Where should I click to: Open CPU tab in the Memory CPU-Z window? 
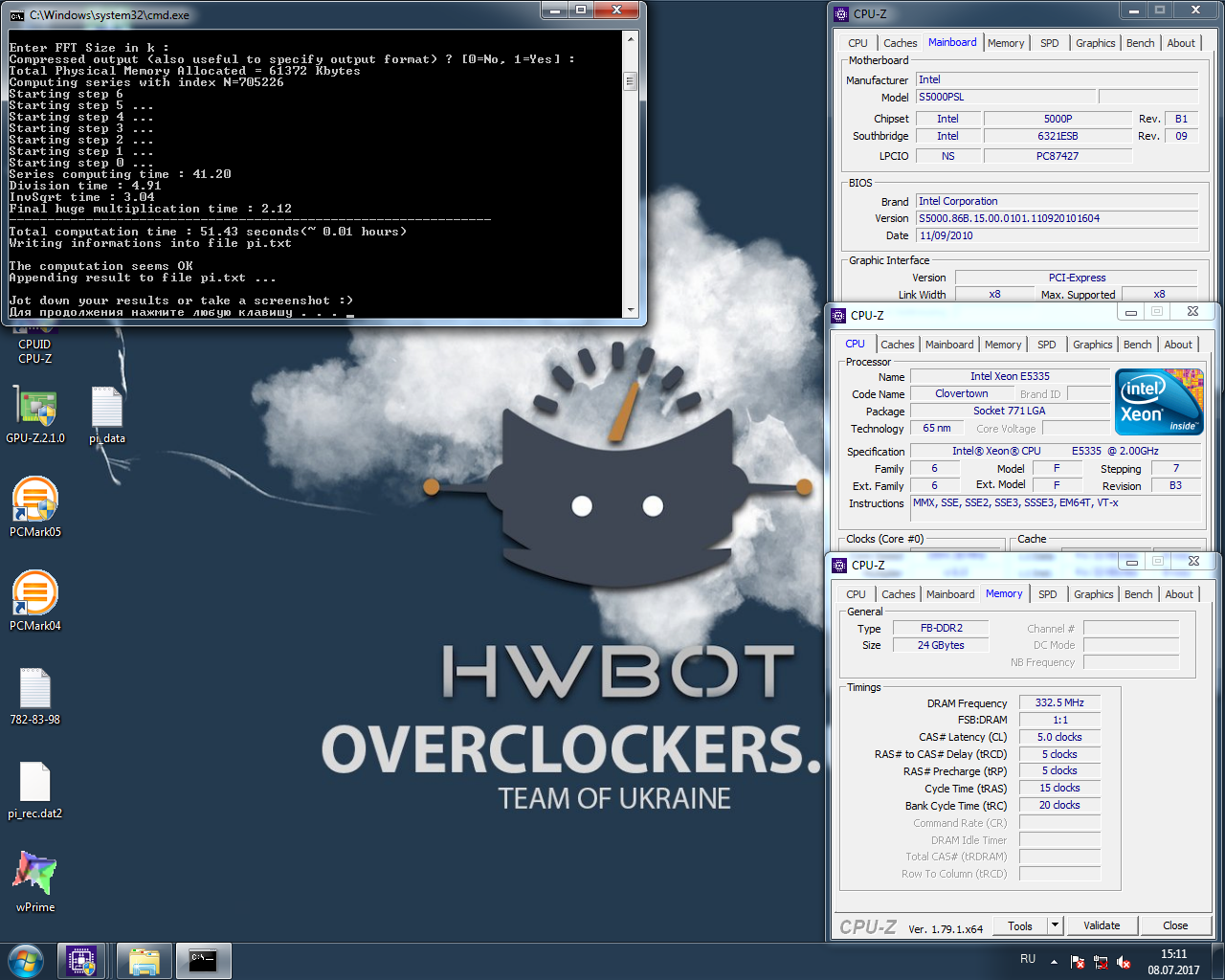(856, 594)
